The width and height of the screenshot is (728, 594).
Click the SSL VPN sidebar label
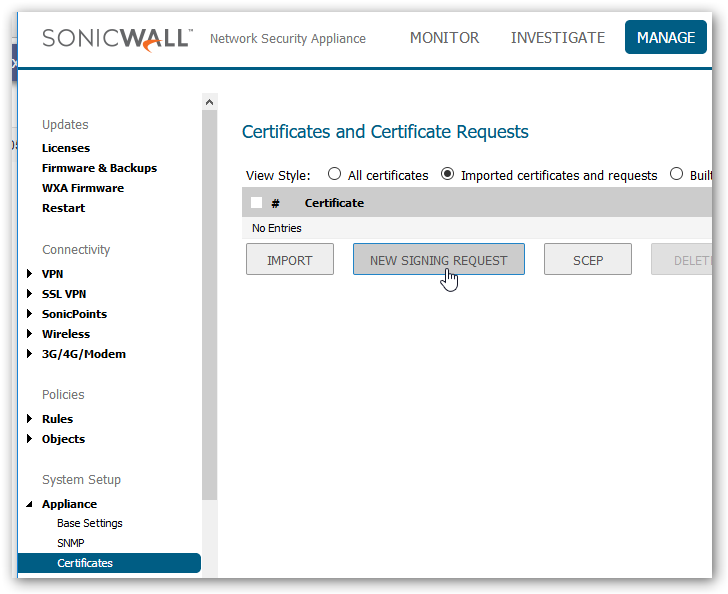tap(64, 294)
